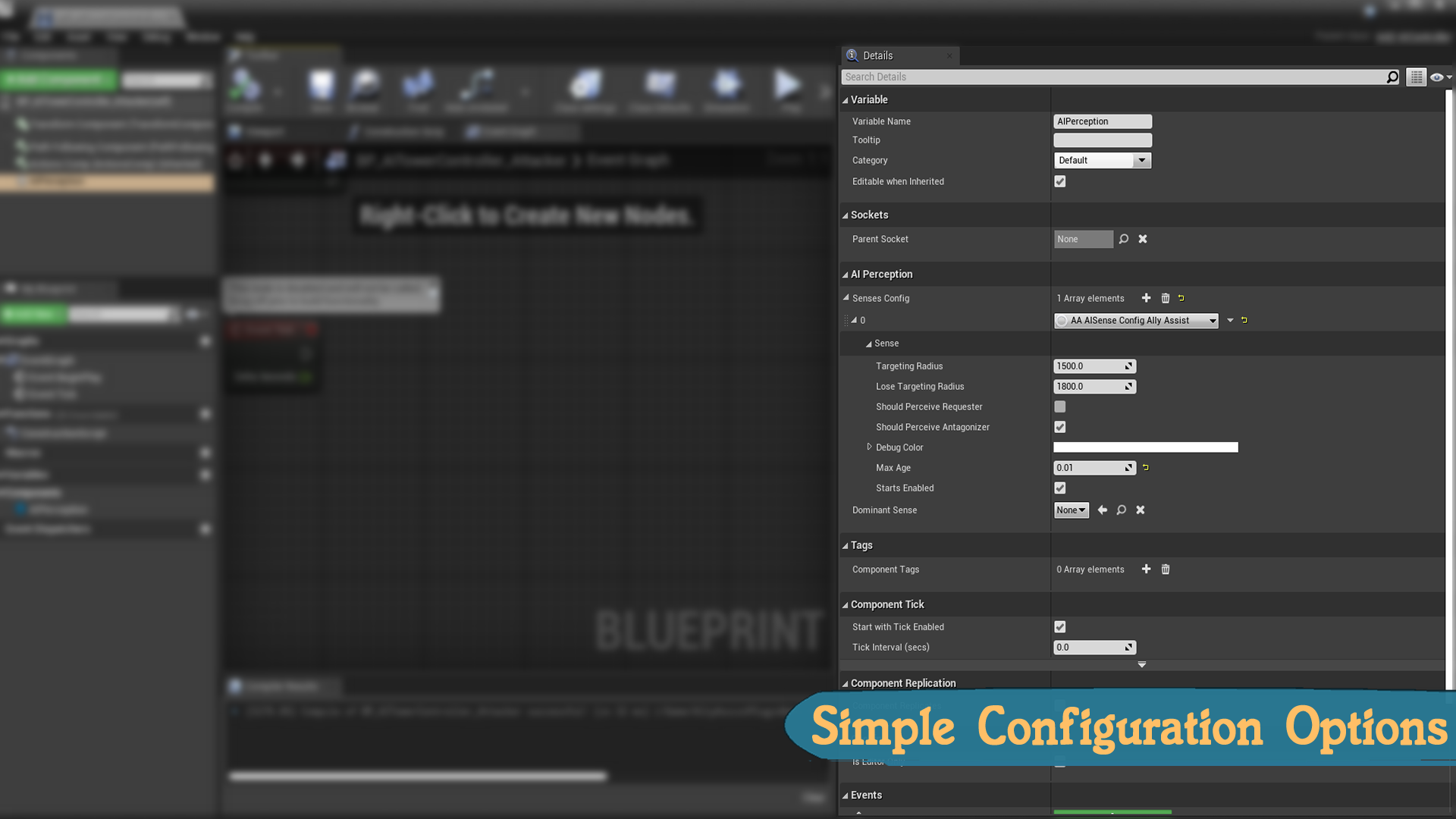
Task: Enable Should Perceive Requester checkbox
Action: [1060, 407]
